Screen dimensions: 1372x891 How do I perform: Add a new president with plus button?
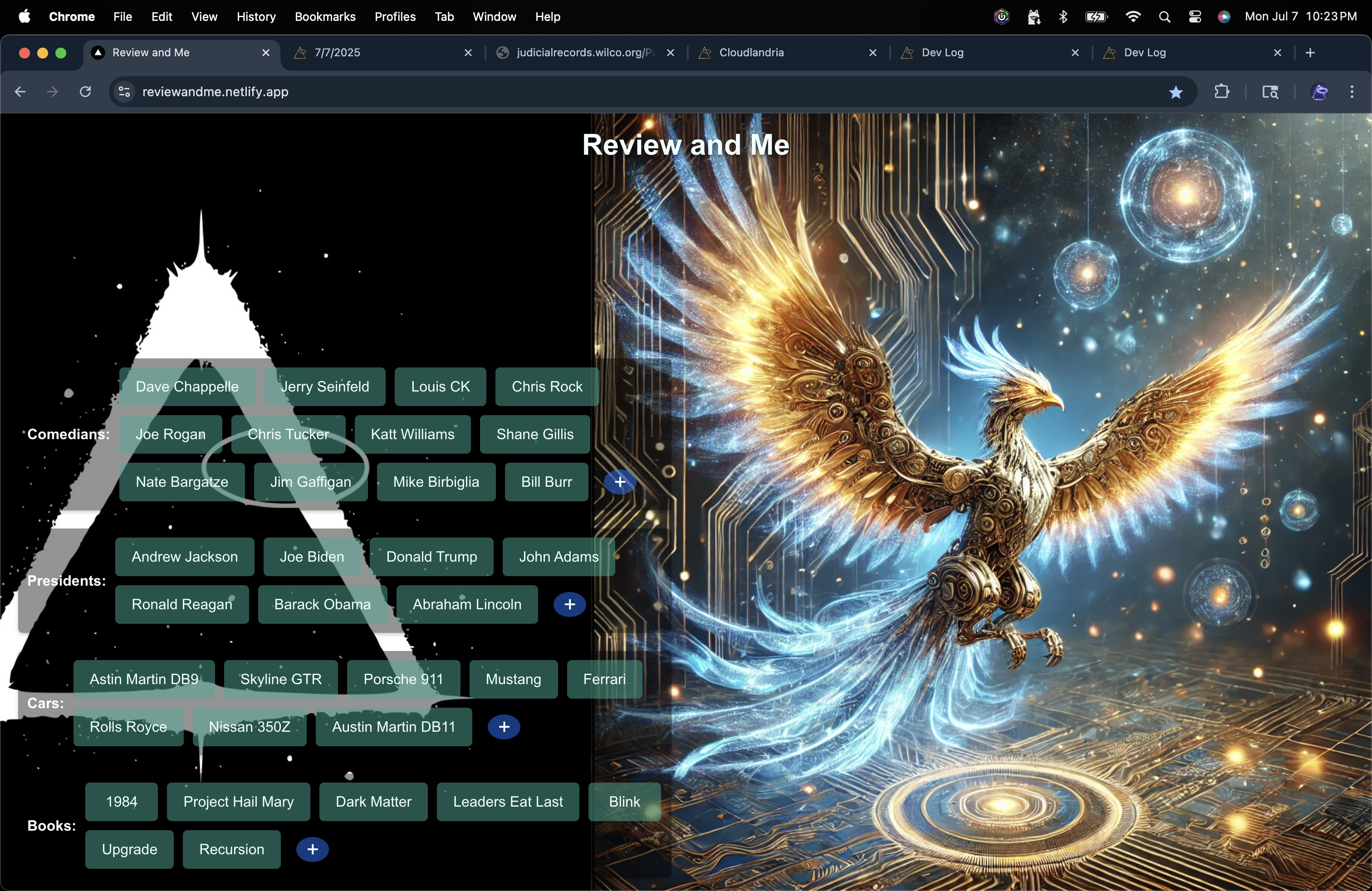point(569,604)
